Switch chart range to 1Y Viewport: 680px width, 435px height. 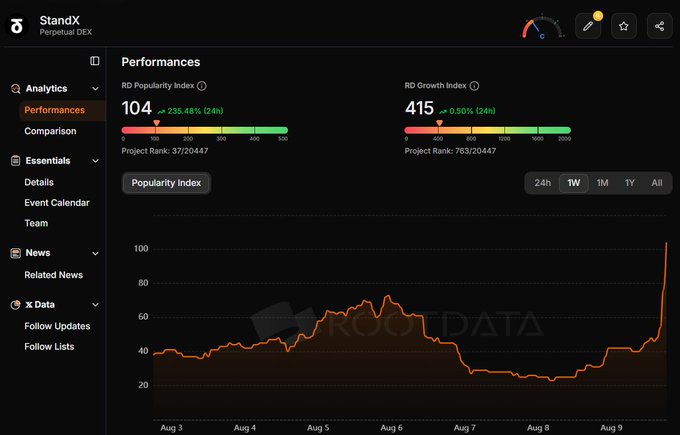[630, 183]
